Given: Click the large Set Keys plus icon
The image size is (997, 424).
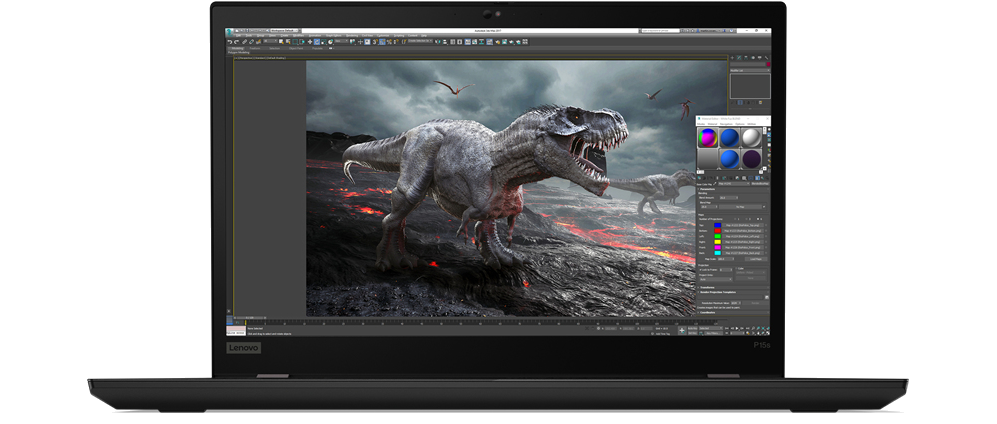Looking at the screenshot, I should (682, 329).
